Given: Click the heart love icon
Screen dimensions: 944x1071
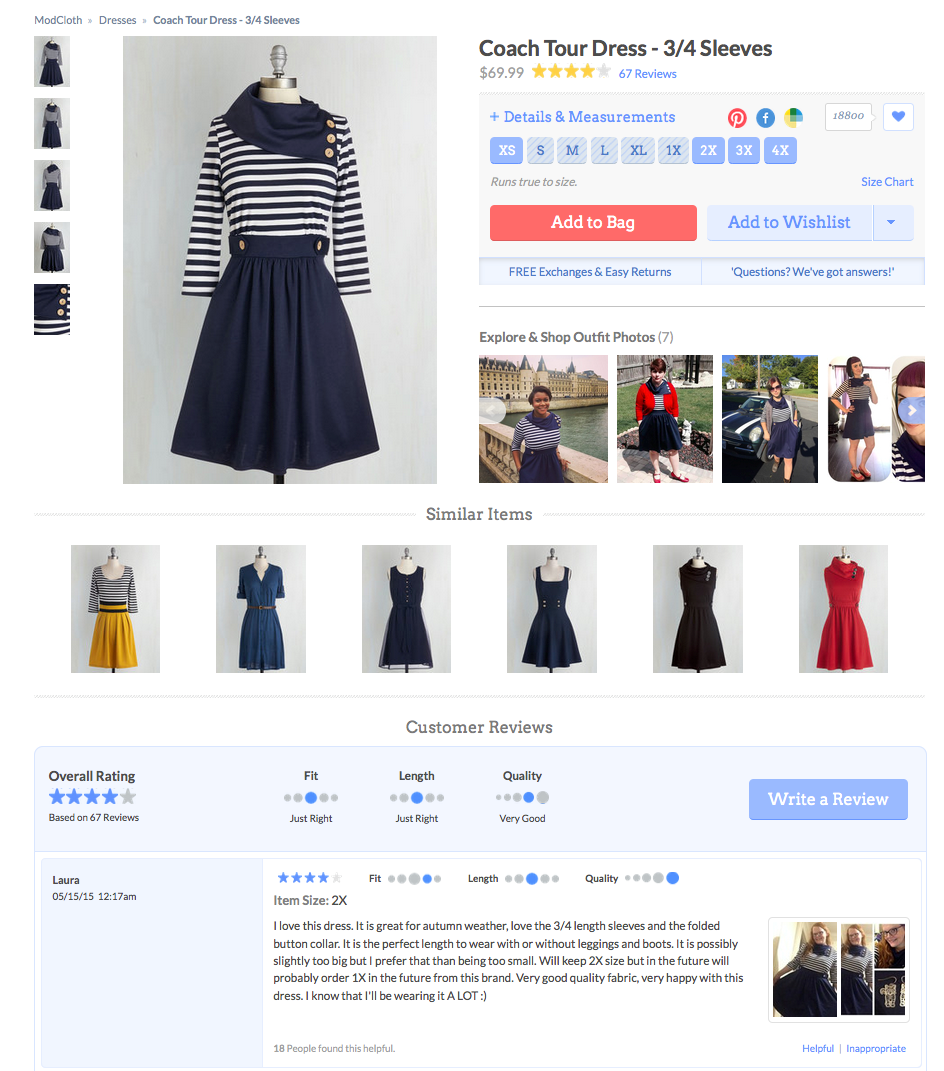Looking at the screenshot, I should click(x=898, y=117).
